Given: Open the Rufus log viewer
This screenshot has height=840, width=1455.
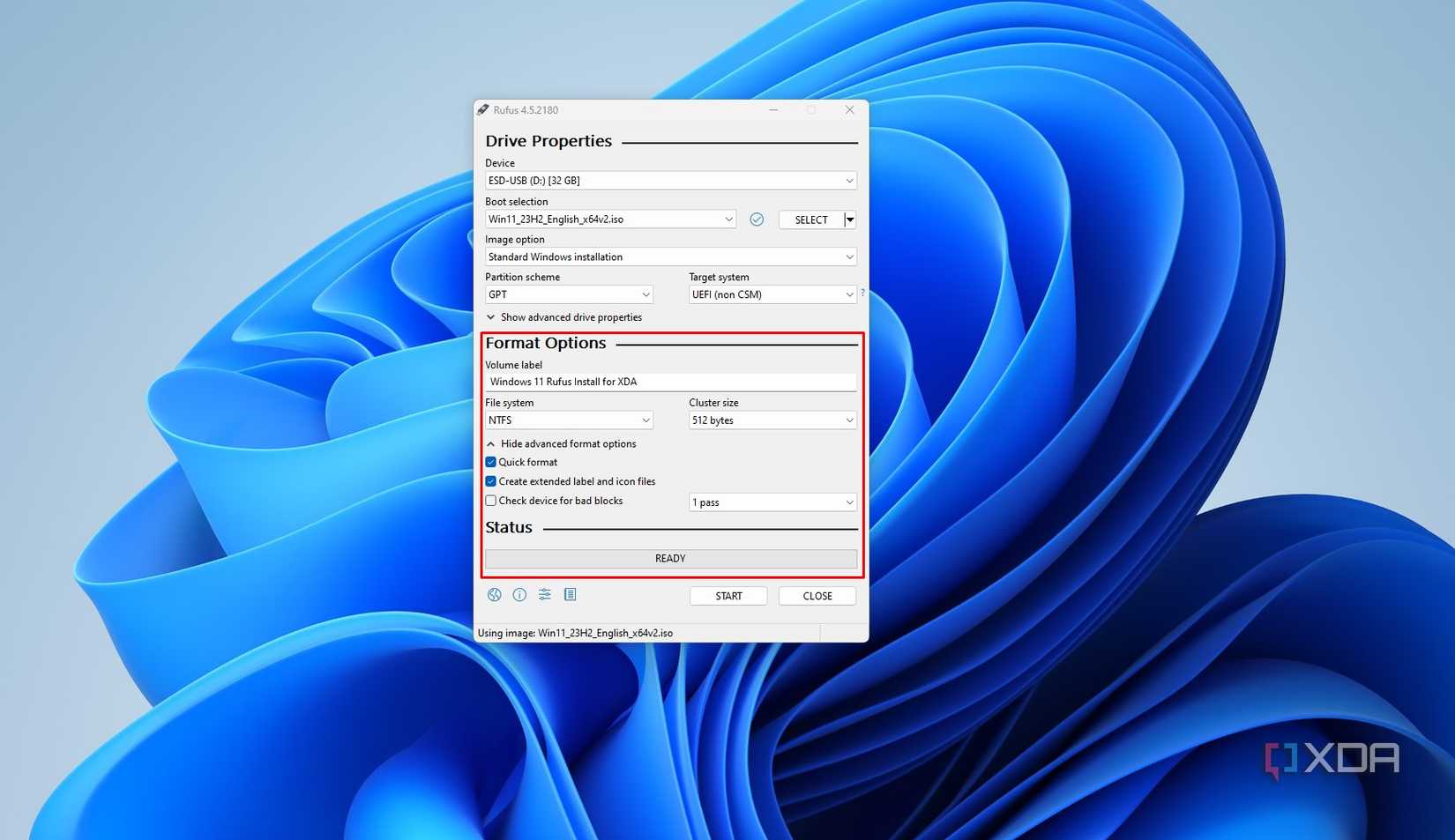Looking at the screenshot, I should click(570, 594).
